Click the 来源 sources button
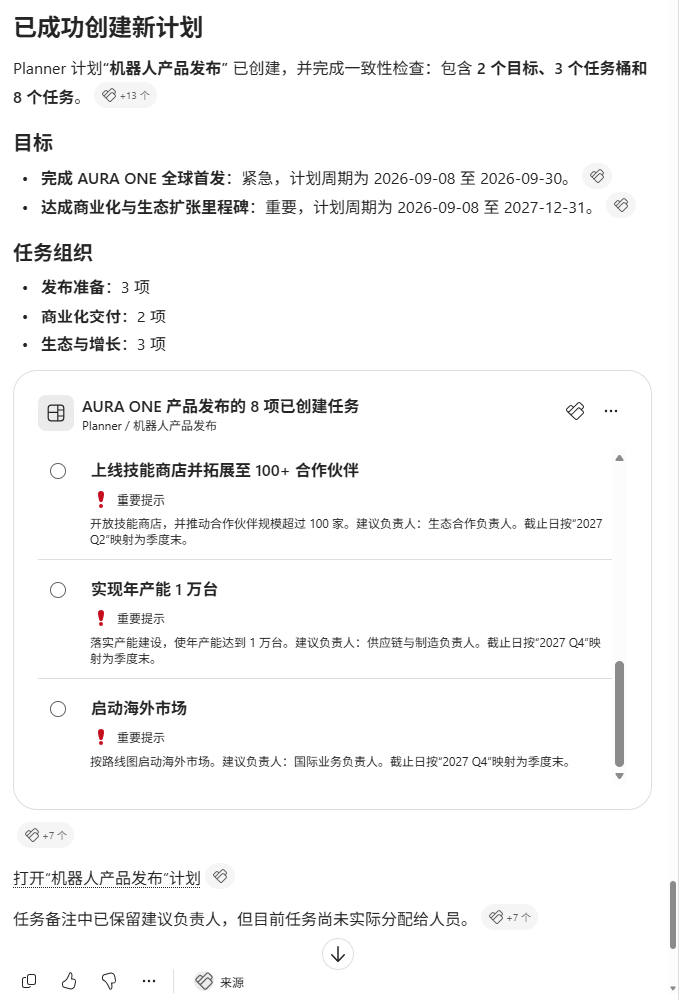 tap(219, 982)
